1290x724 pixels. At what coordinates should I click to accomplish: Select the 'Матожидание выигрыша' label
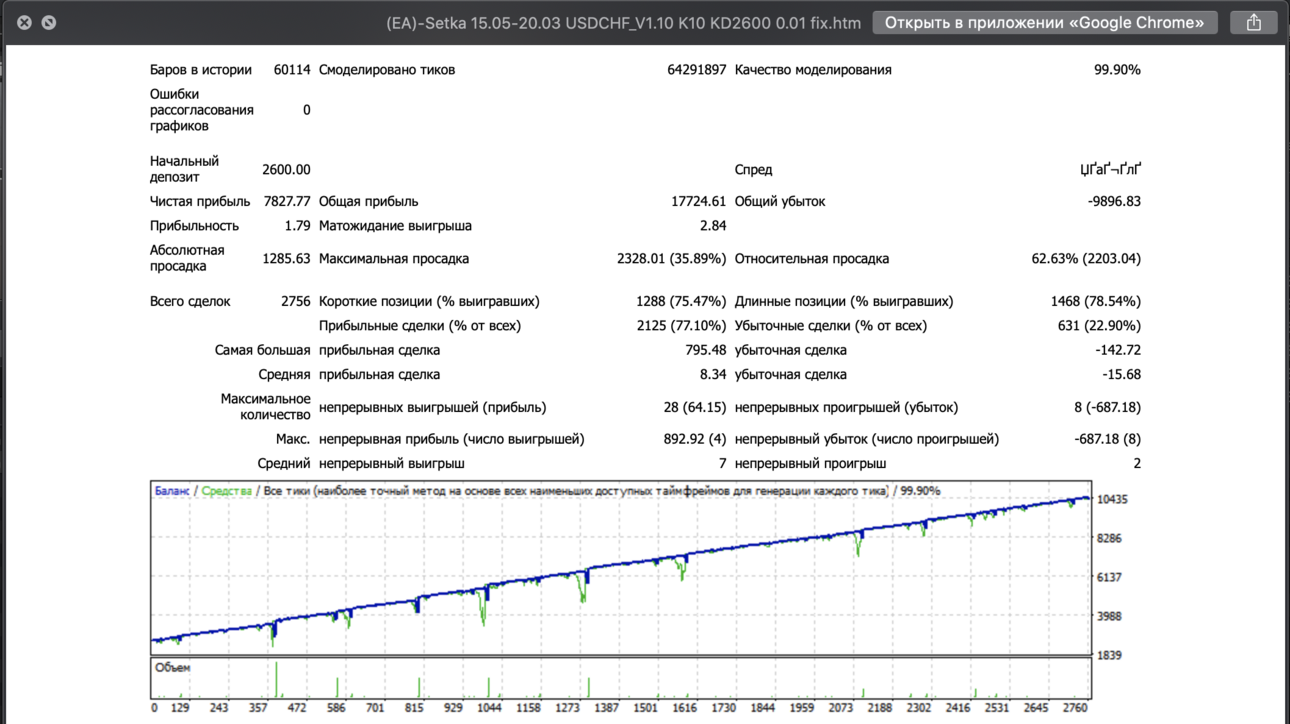[x=395, y=226]
